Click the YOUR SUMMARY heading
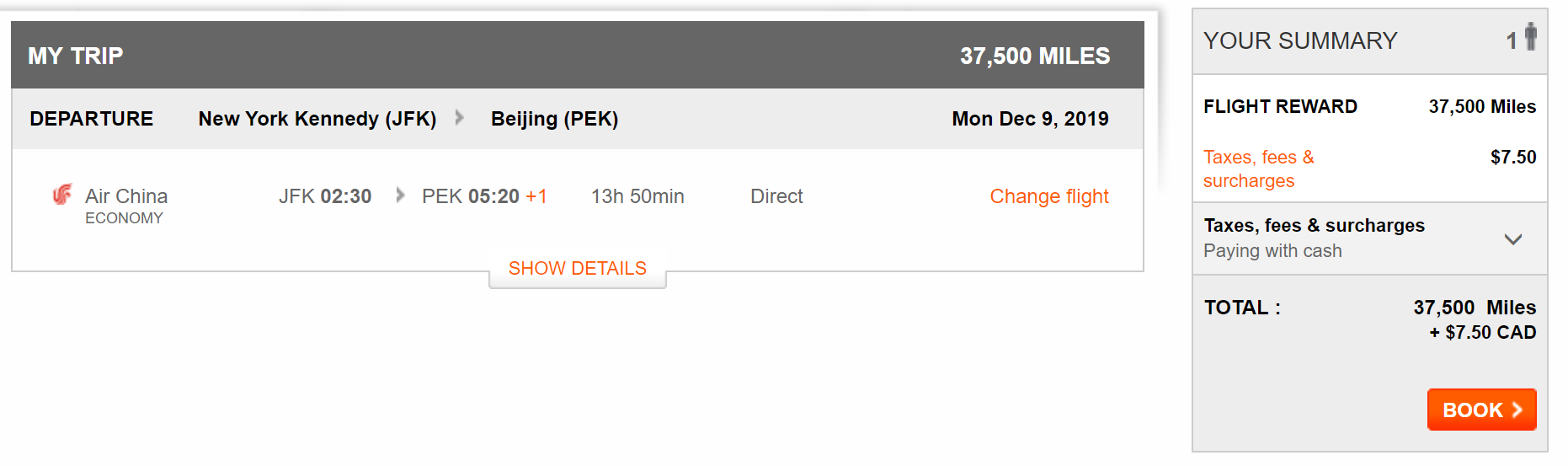 point(1300,40)
